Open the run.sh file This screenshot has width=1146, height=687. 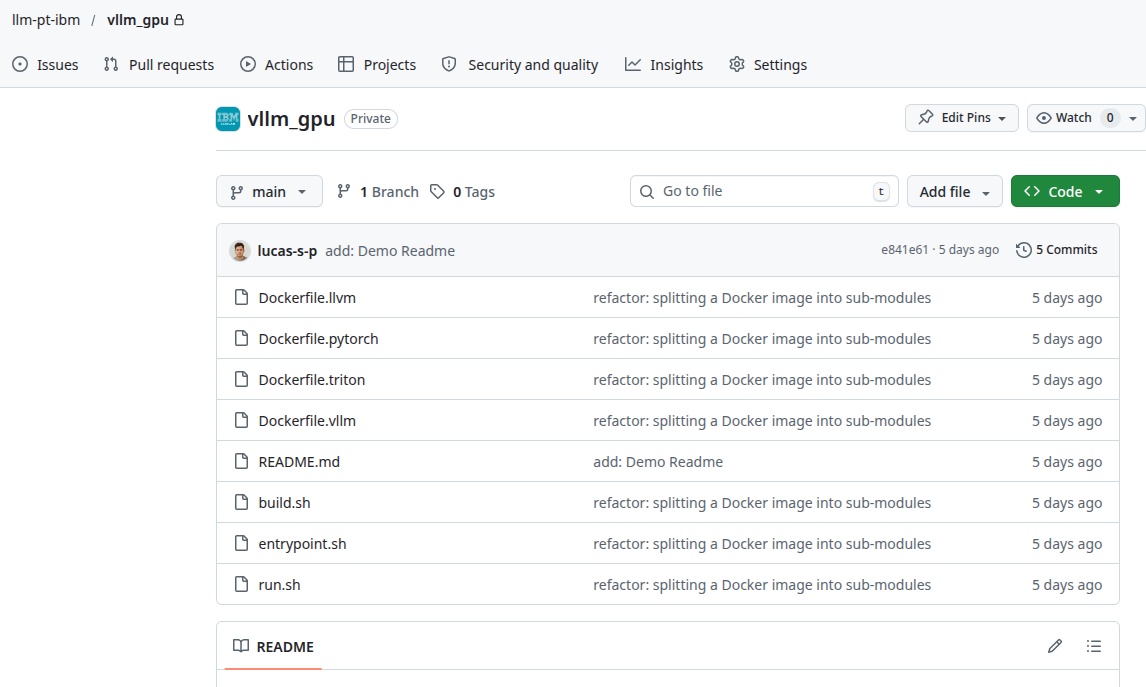click(x=279, y=584)
